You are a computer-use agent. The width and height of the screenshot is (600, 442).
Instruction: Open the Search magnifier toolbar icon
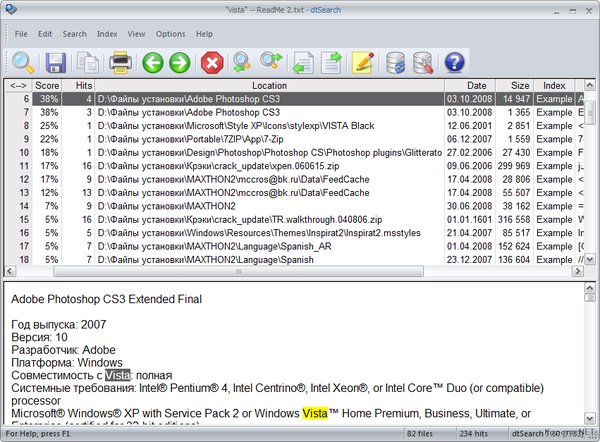23,63
